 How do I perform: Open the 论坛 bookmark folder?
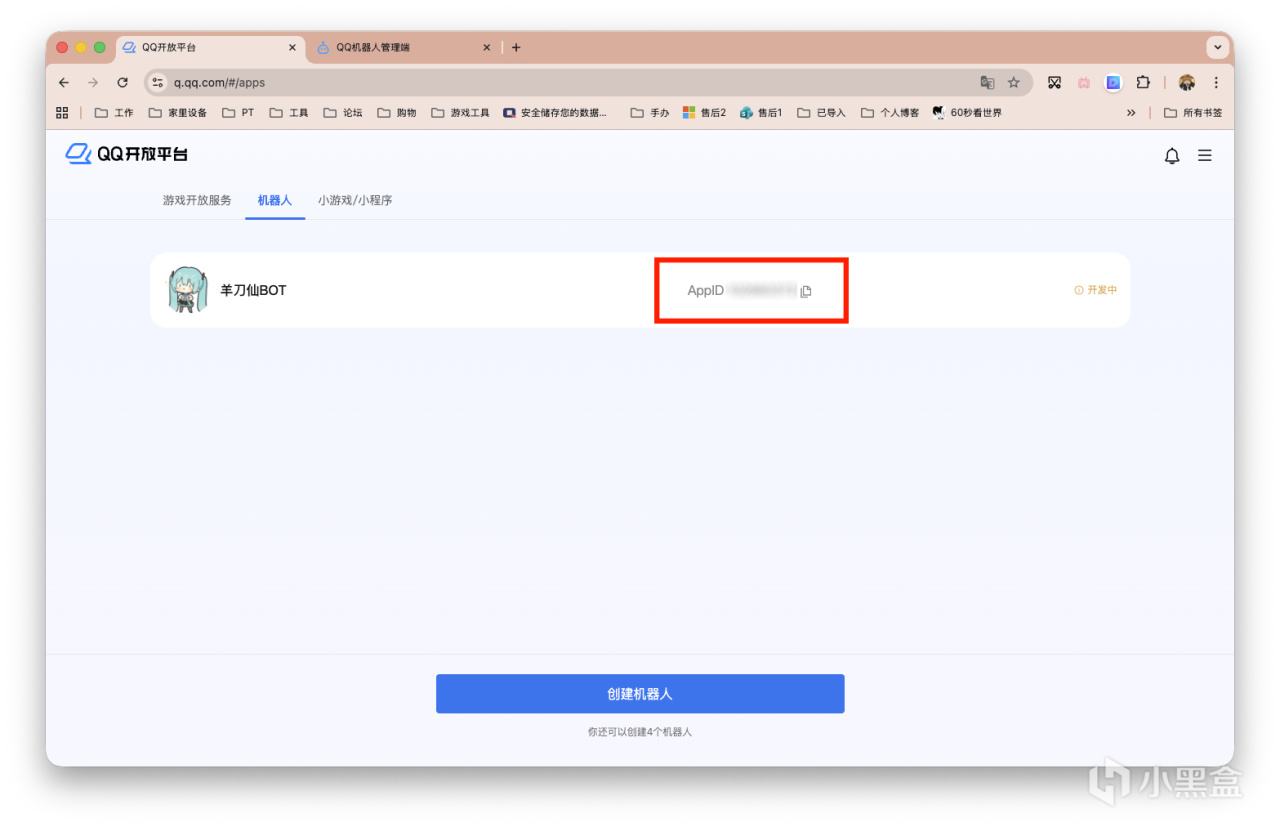[x=343, y=113]
